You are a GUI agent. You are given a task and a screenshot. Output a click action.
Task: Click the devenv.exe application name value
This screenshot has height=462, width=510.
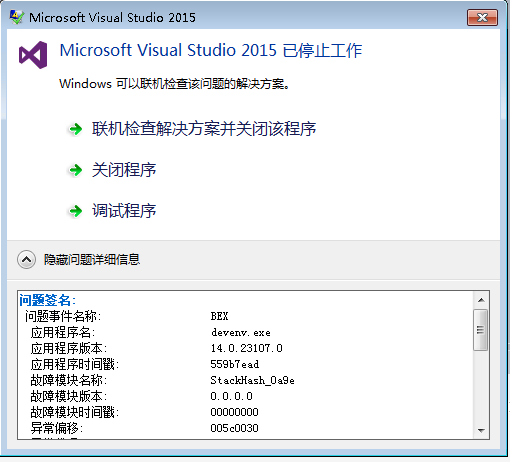(241, 332)
